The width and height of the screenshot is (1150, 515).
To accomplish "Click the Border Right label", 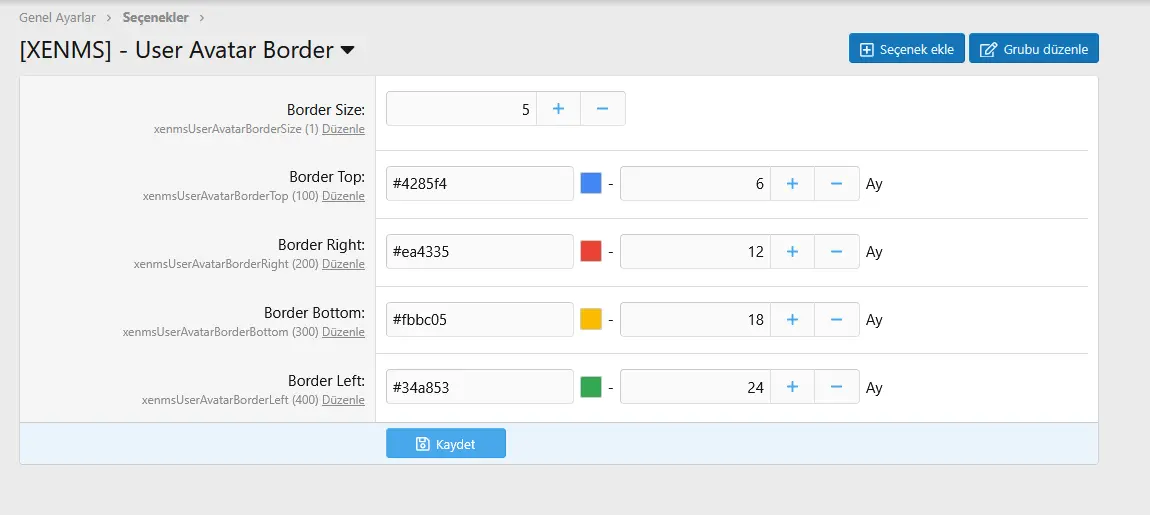I will (x=321, y=245).
